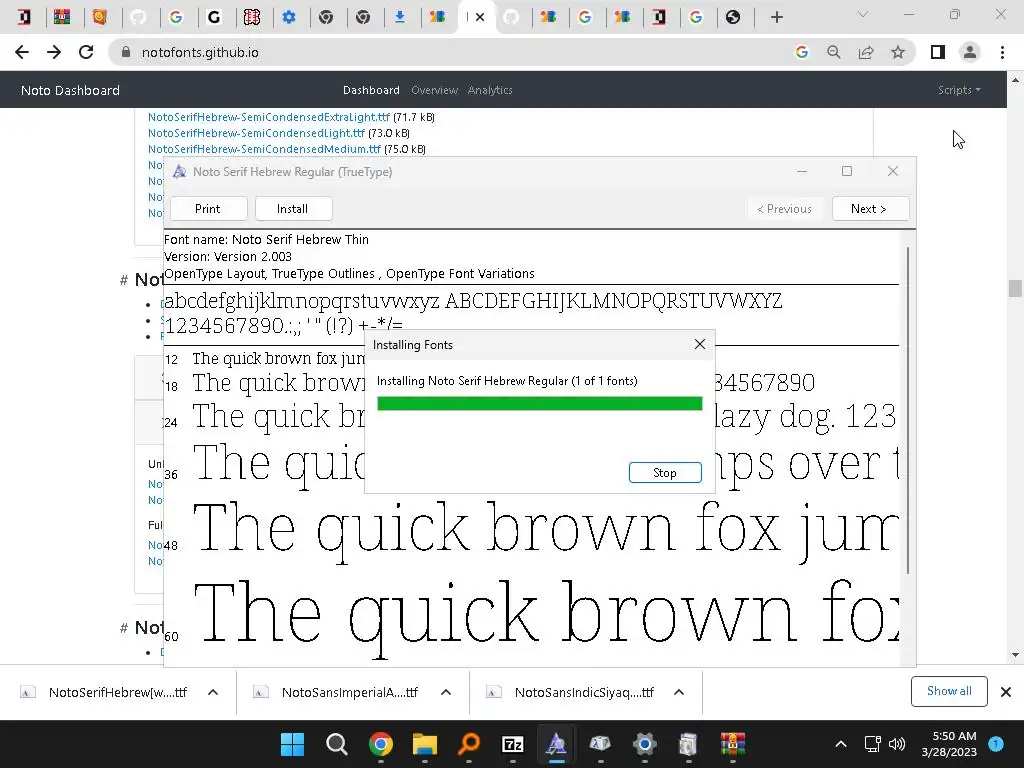Stop the font installation

tap(665, 473)
